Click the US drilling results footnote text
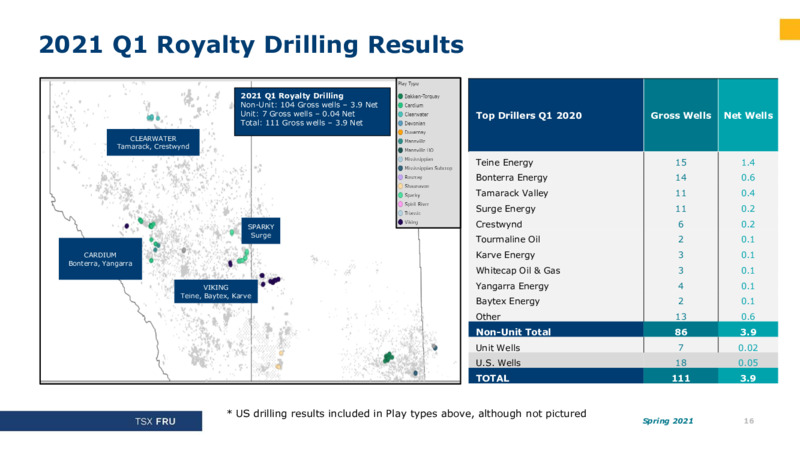Screen dimensions: 800x450 pyautogui.click(x=407, y=413)
